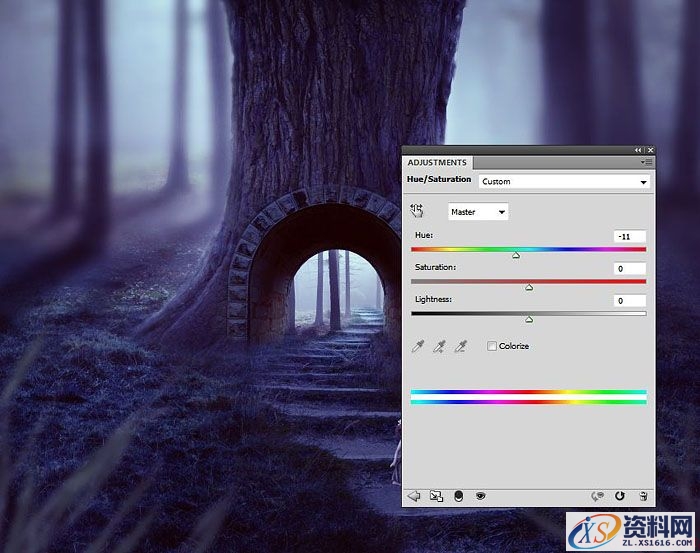
Task: Reset adjustment with the circular arrow icon
Action: click(620, 495)
